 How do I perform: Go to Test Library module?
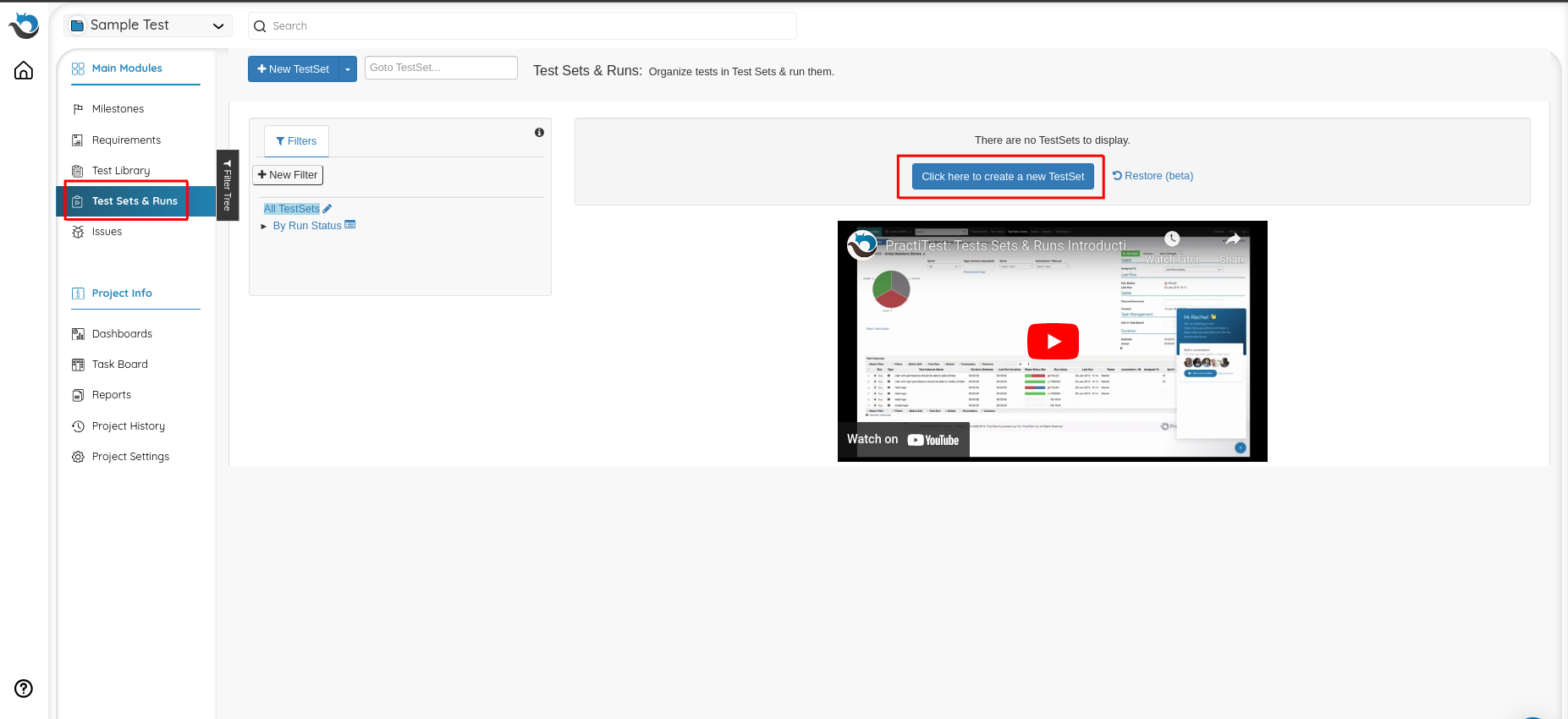(121, 171)
